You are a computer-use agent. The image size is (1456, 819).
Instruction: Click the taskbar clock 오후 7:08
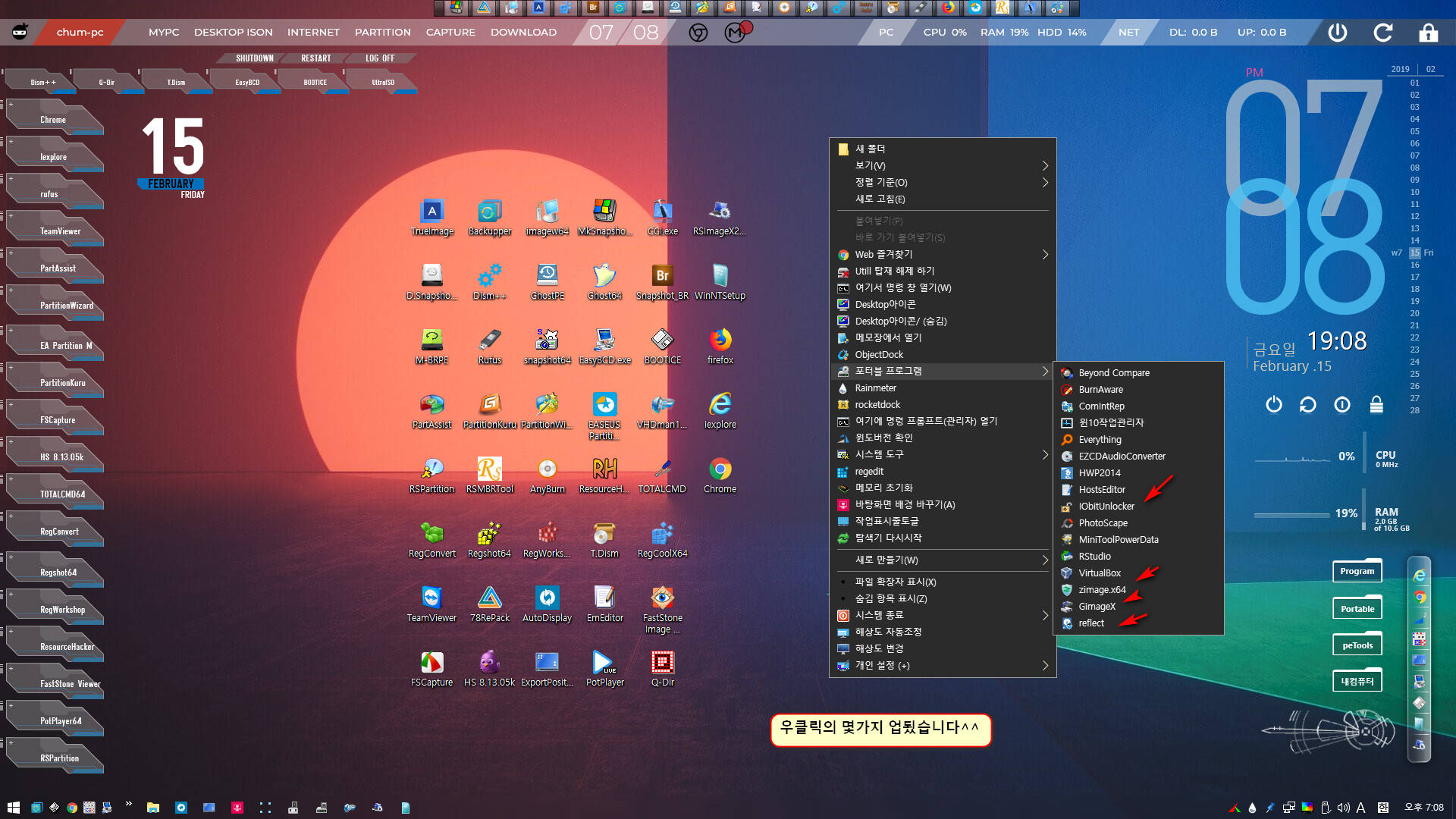[1424, 808]
